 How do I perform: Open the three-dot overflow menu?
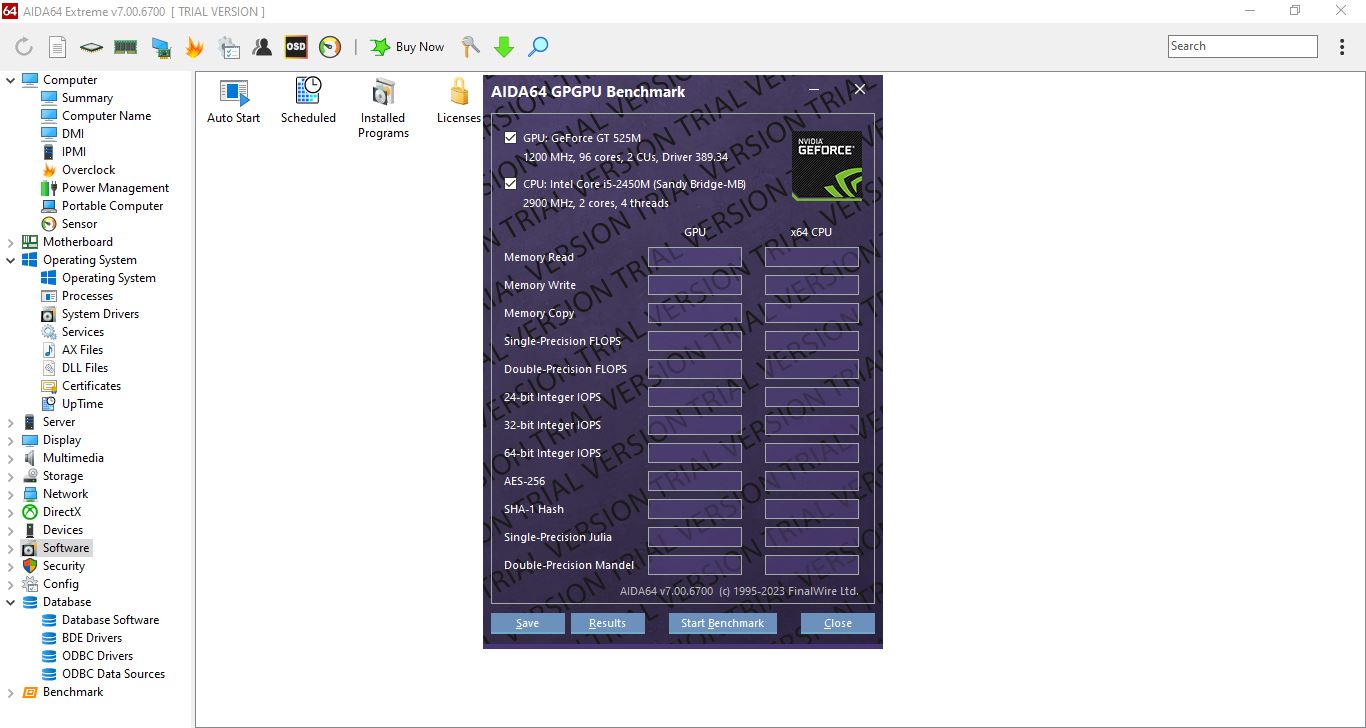coord(1342,47)
